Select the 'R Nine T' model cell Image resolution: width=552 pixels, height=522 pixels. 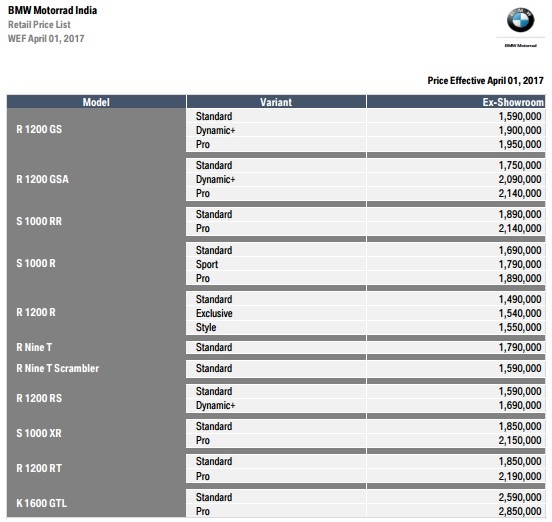(34, 347)
